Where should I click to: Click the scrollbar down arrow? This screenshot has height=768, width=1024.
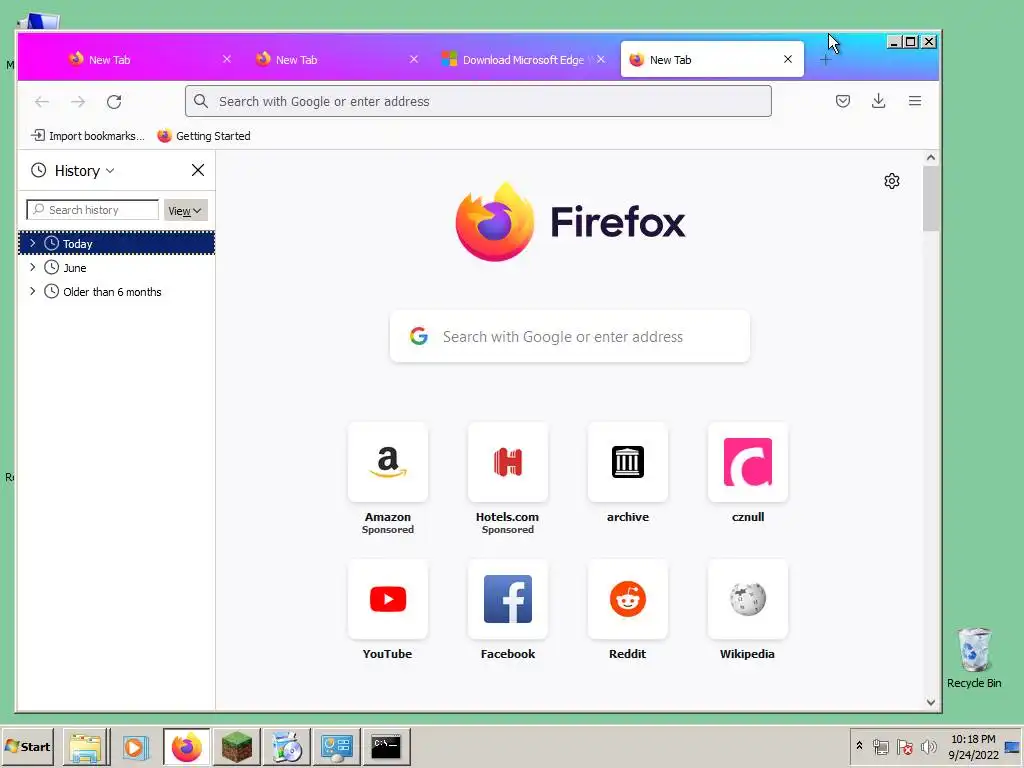pyautogui.click(x=931, y=703)
